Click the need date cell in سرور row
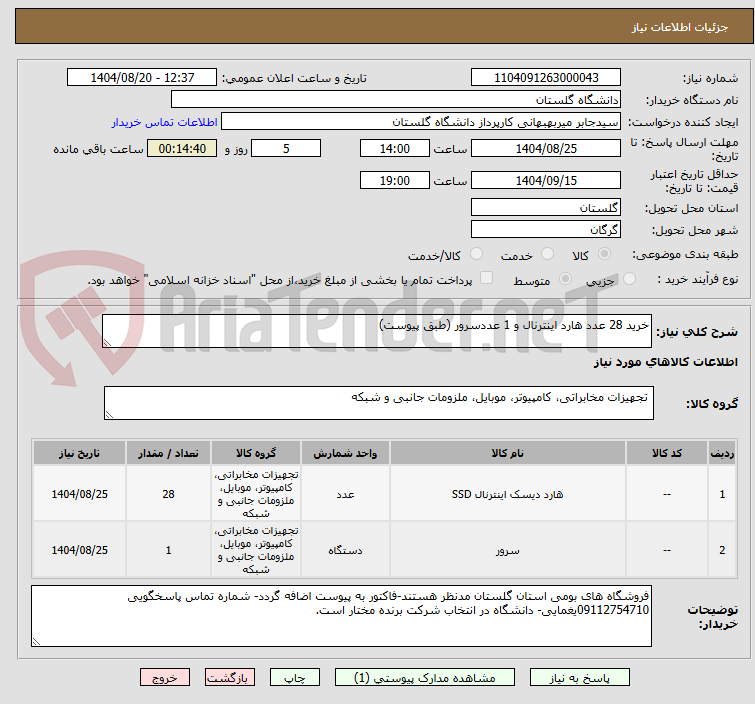 pyautogui.click(x=79, y=550)
